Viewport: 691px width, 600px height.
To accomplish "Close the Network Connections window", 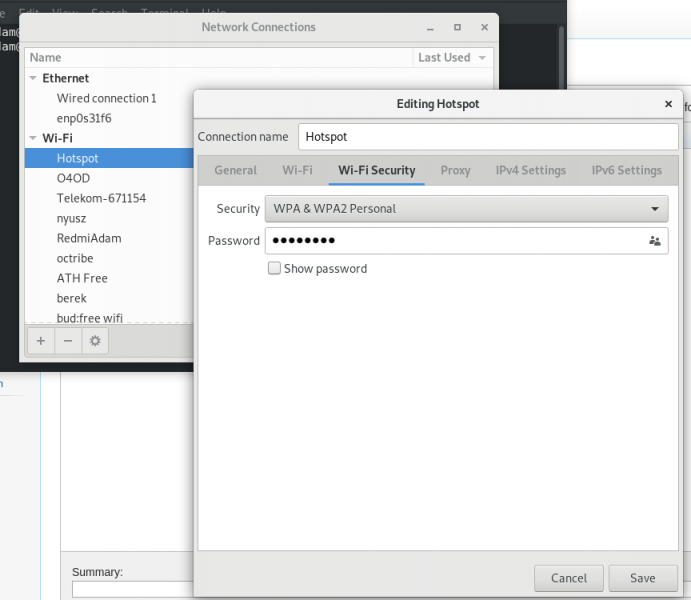I will tap(484, 27).
